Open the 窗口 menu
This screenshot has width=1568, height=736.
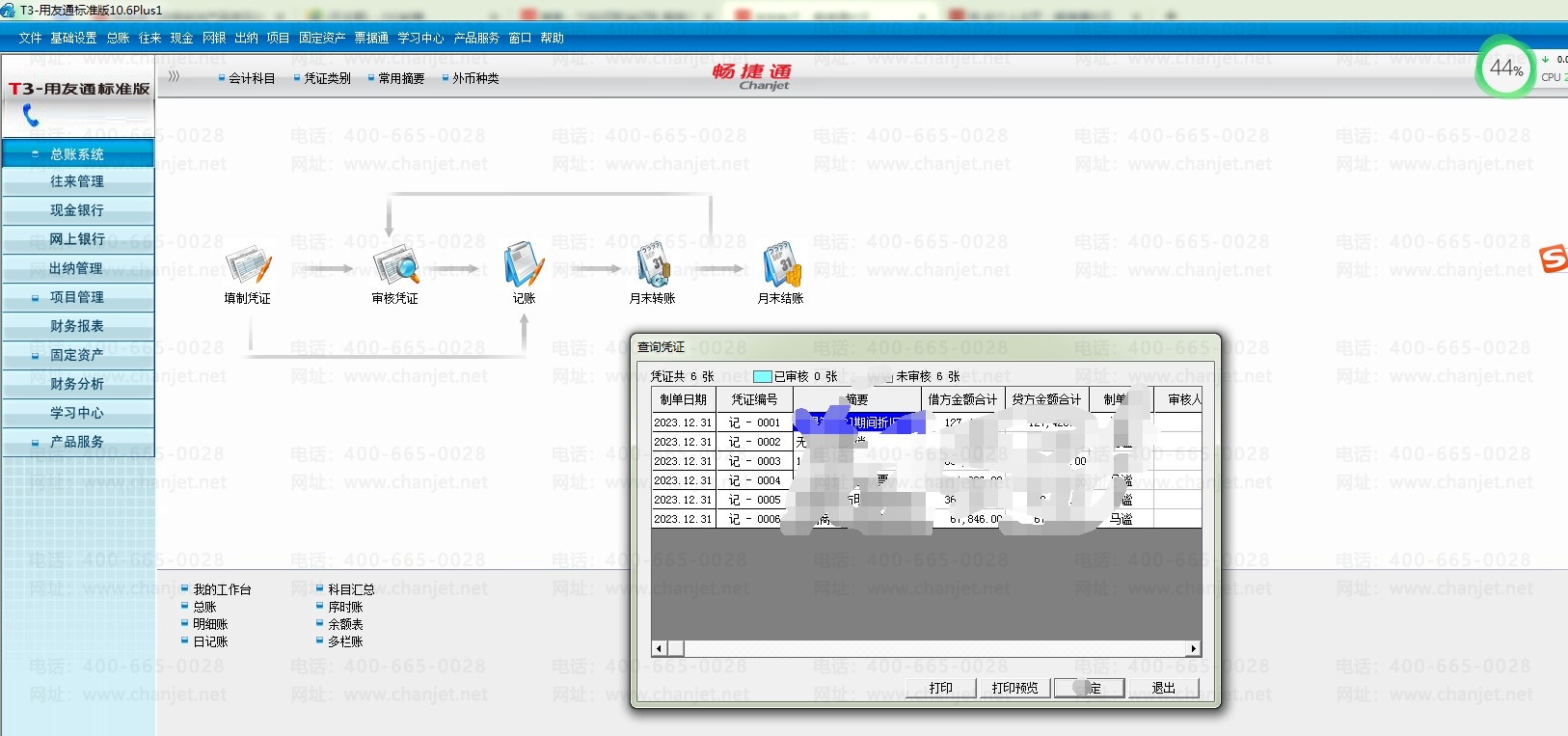pyautogui.click(x=520, y=38)
